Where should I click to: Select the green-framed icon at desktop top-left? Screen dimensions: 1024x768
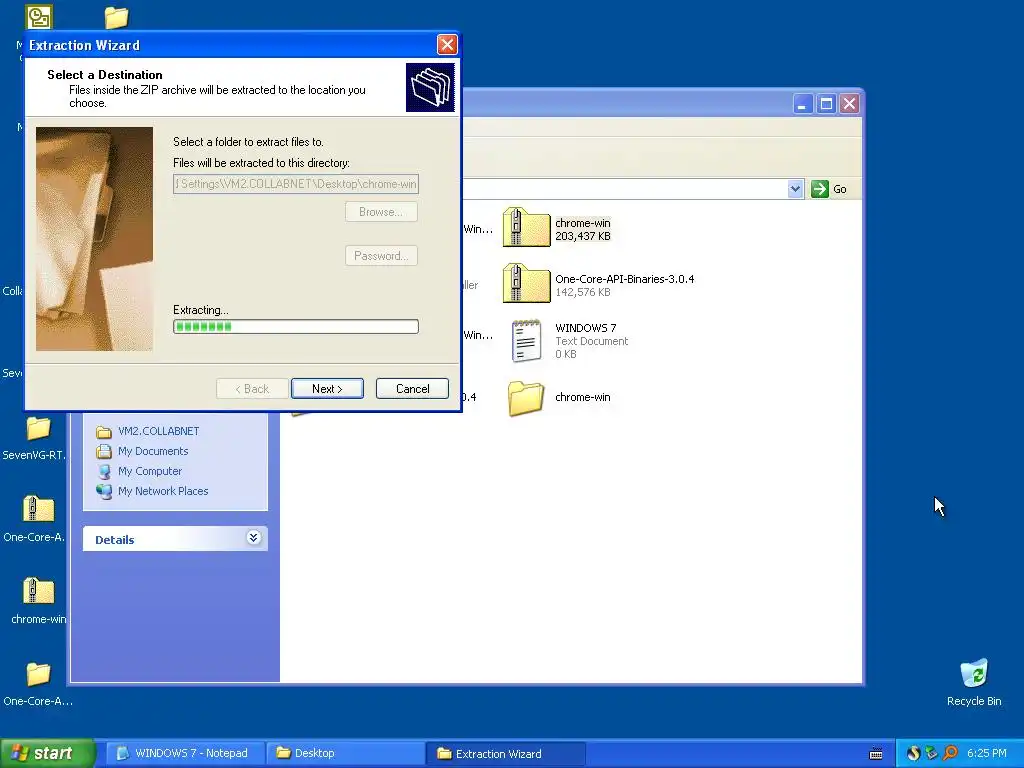(x=39, y=17)
